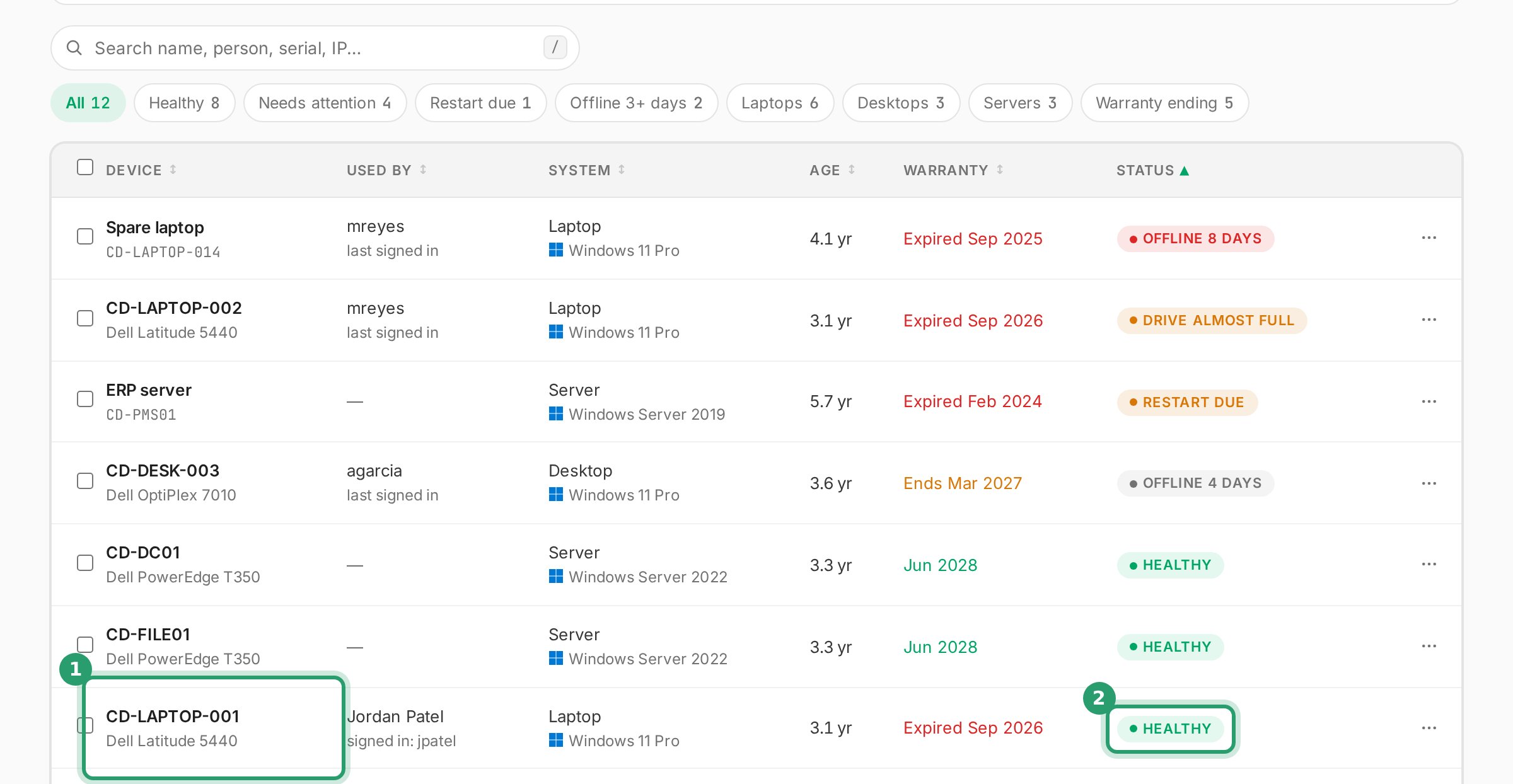Tick the checkbox for CD-DC01
This screenshot has width=1513, height=784.
pyautogui.click(x=85, y=563)
